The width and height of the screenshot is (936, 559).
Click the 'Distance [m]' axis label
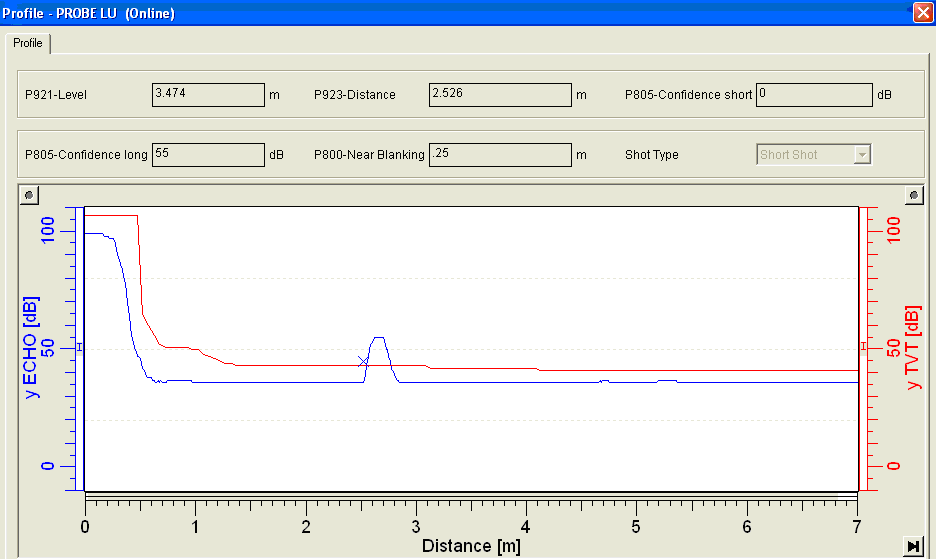click(471, 546)
